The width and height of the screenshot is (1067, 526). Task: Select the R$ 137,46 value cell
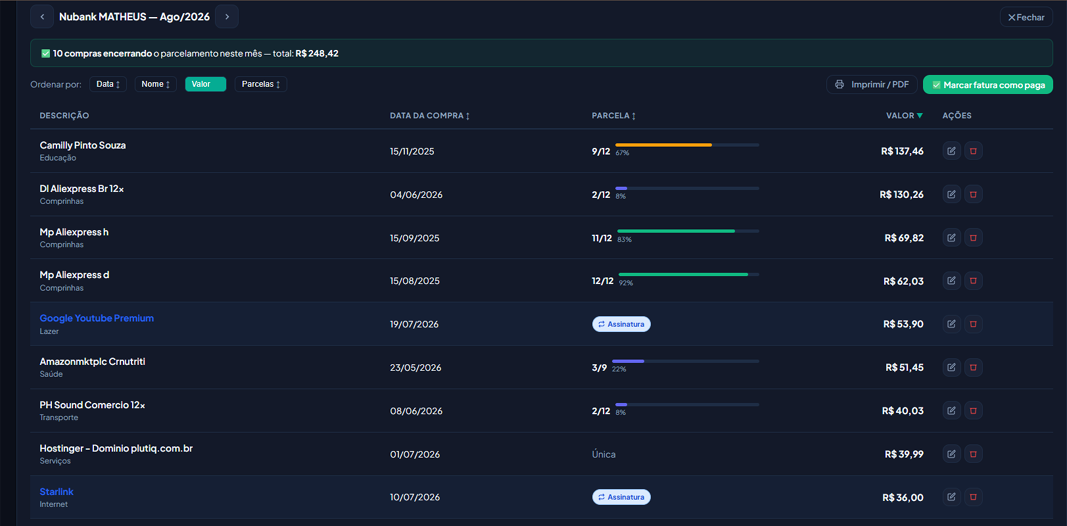tap(902, 151)
